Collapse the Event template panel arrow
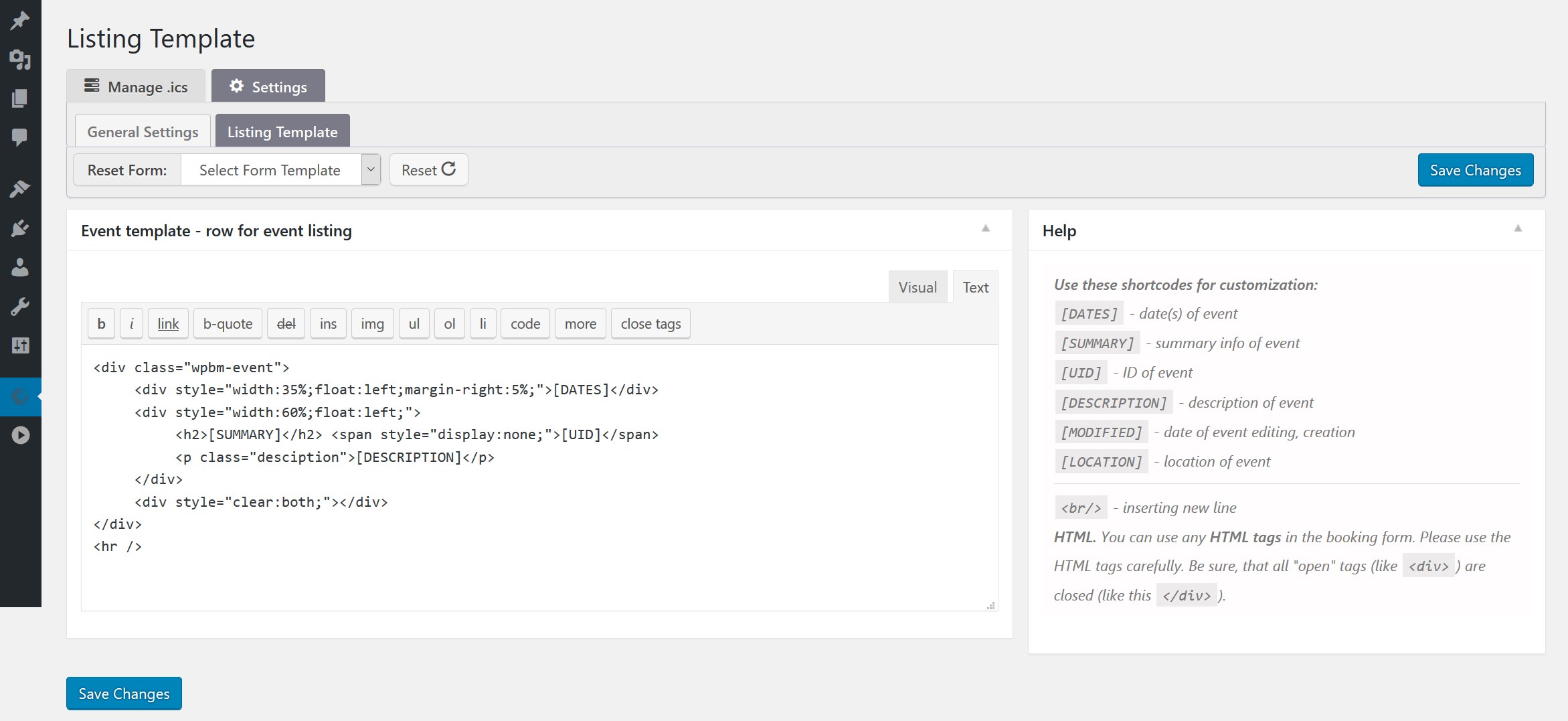1568x721 pixels. click(x=986, y=229)
